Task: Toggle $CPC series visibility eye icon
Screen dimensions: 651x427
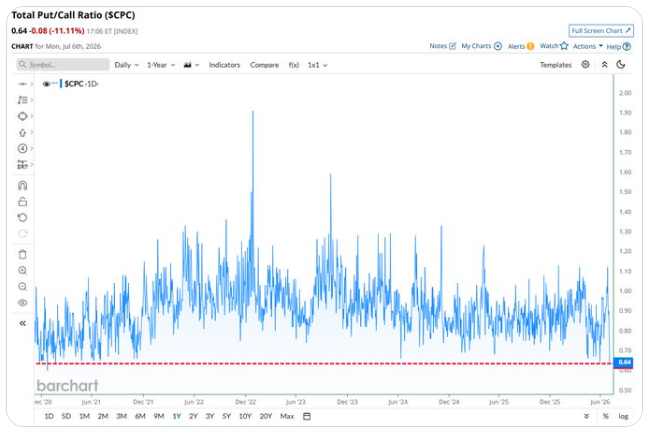Action: (x=46, y=84)
